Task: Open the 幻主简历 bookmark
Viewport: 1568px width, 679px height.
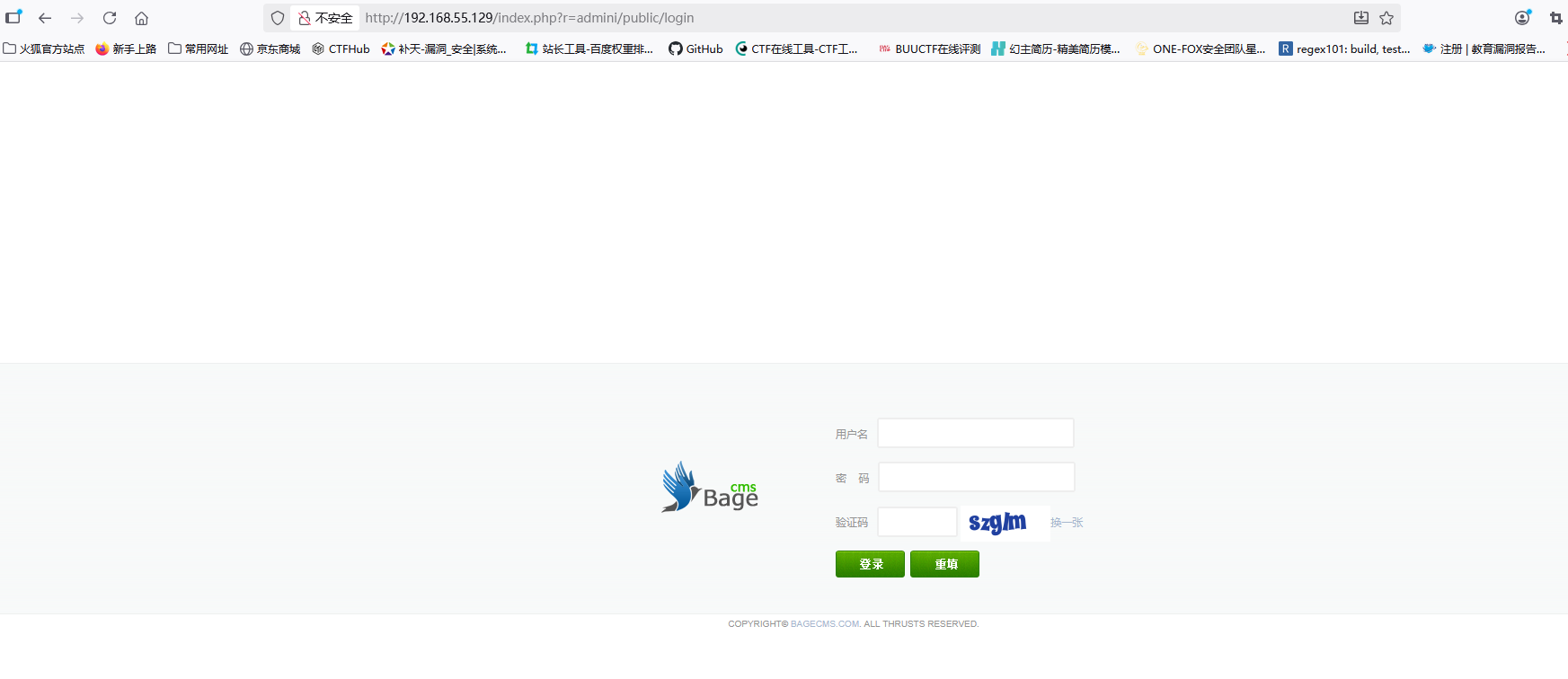Action: pyautogui.click(x=1056, y=48)
